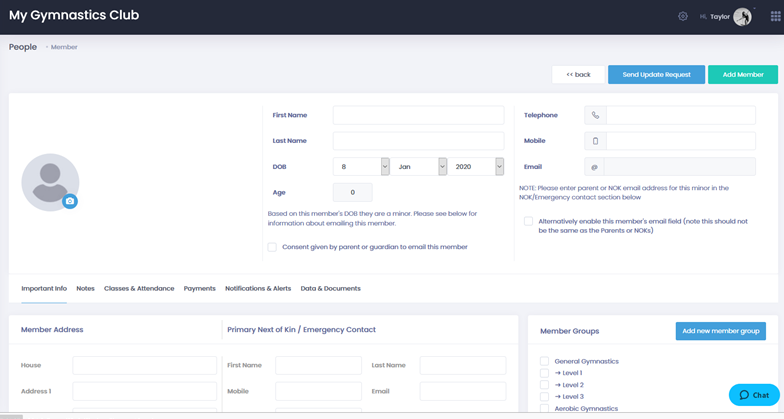Click the settings gear icon in header
This screenshot has width=784, height=419.
point(683,17)
